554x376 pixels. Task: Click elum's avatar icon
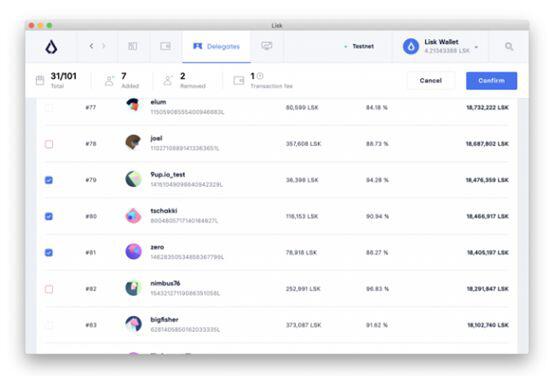(x=133, y=105)
